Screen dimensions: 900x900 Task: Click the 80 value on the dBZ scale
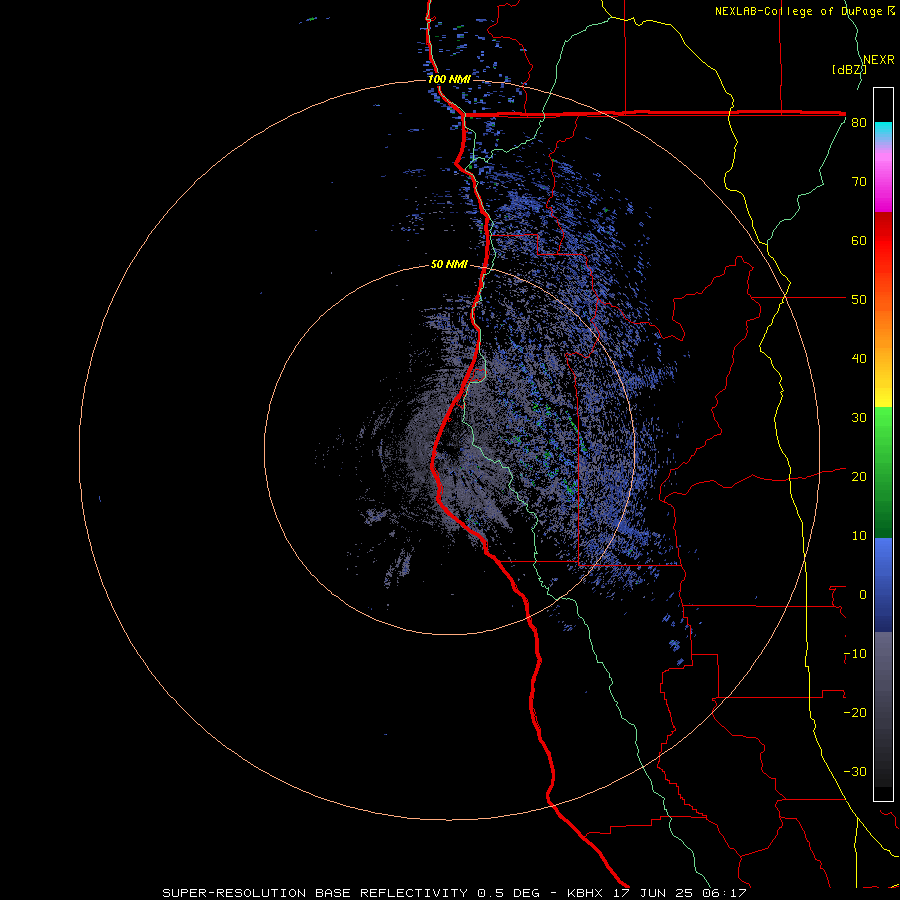(x=859, y=123)
